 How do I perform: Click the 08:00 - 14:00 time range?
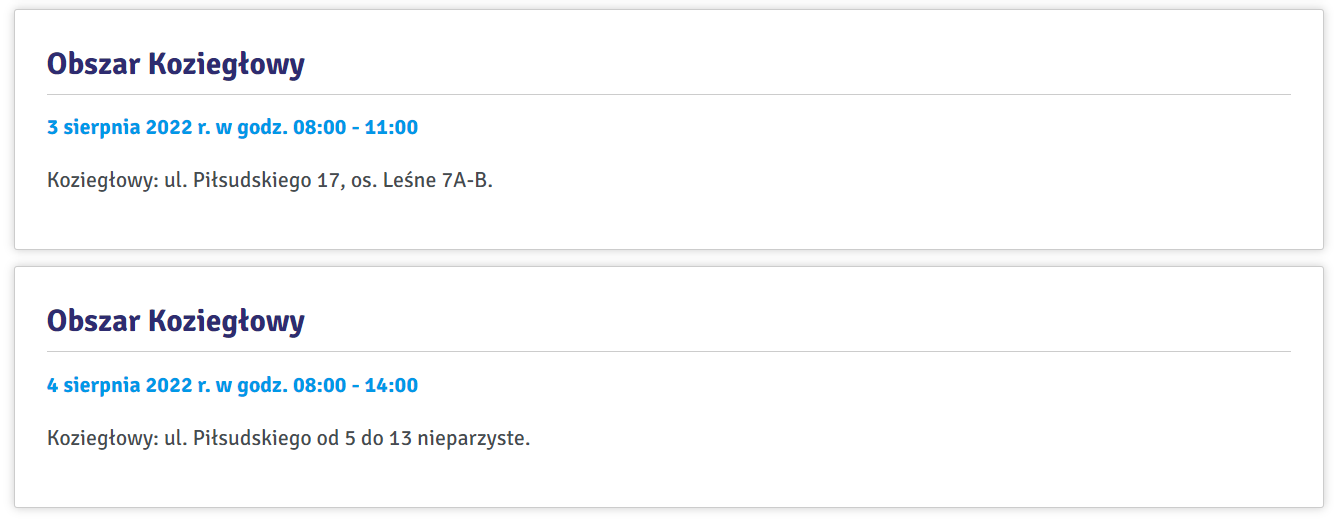click(356, 385)
